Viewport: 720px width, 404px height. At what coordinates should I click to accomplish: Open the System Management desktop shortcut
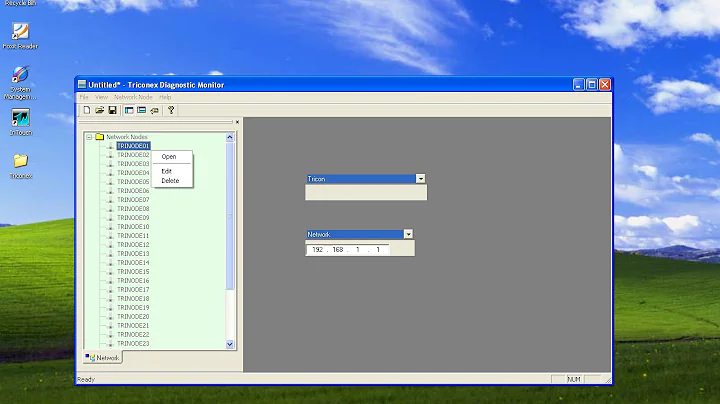pos(20,83)
